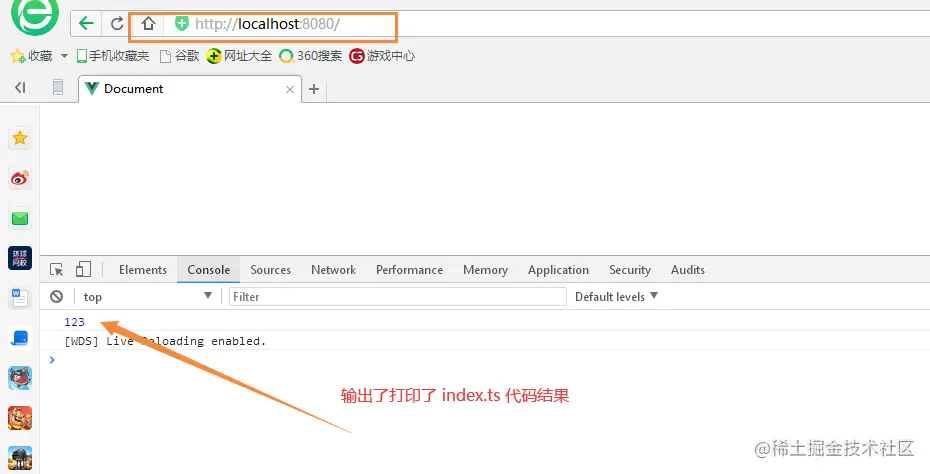Close the Document tab

pyautogui.click(x=289, y=90)
